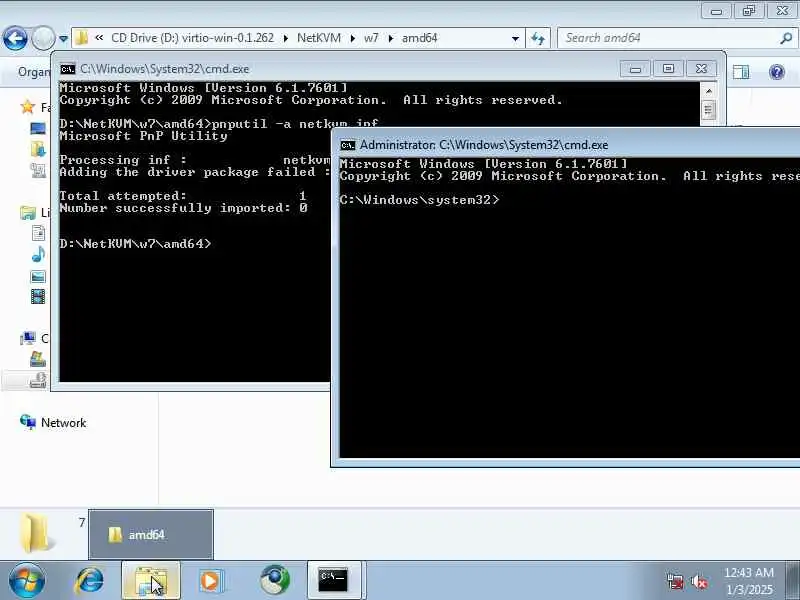The height and width of the screenshot is (600, 800).
Task: Toggle the preview pane button
Action: [x=741, y=72]
